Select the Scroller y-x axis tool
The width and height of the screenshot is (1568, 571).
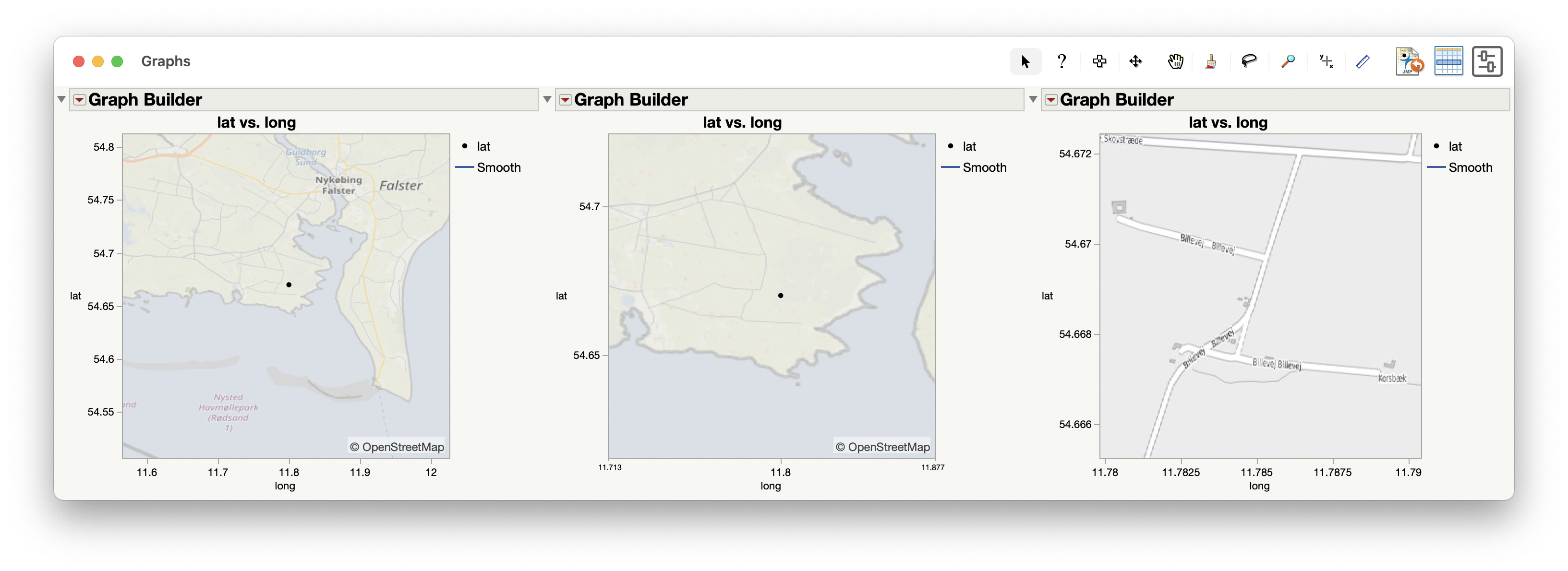coord(1326,61)
